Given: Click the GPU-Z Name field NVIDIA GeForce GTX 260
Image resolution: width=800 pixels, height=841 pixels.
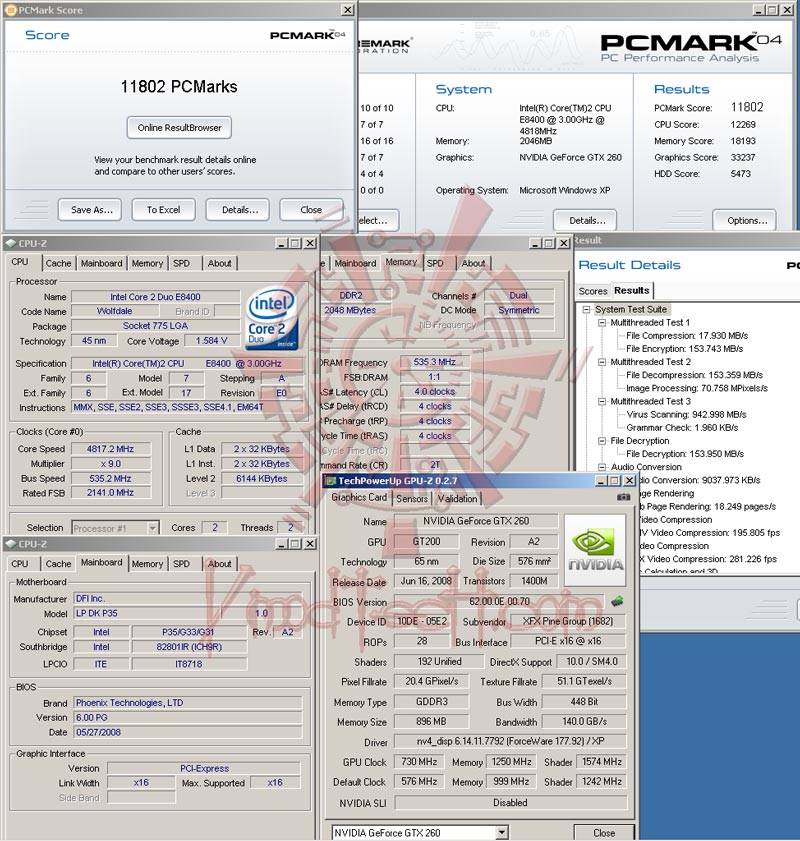Looking at the screenshot, I should [476, 521].
